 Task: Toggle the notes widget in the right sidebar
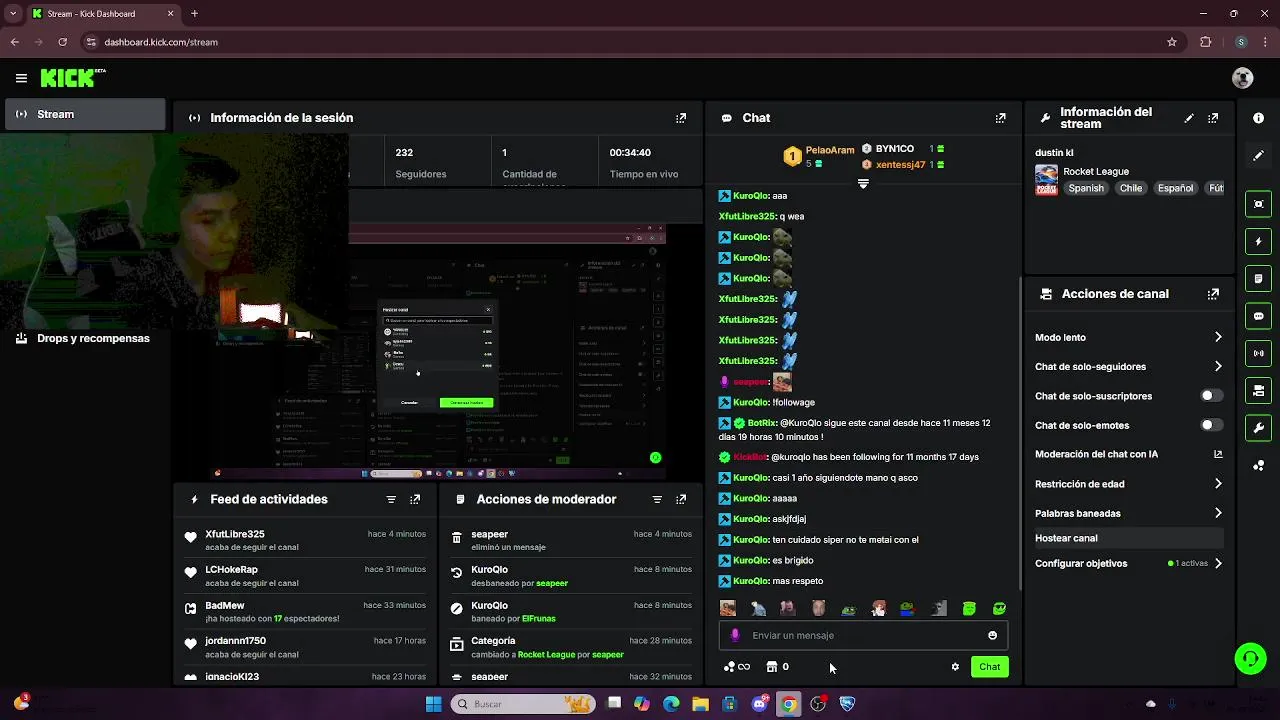point(1258,278)
